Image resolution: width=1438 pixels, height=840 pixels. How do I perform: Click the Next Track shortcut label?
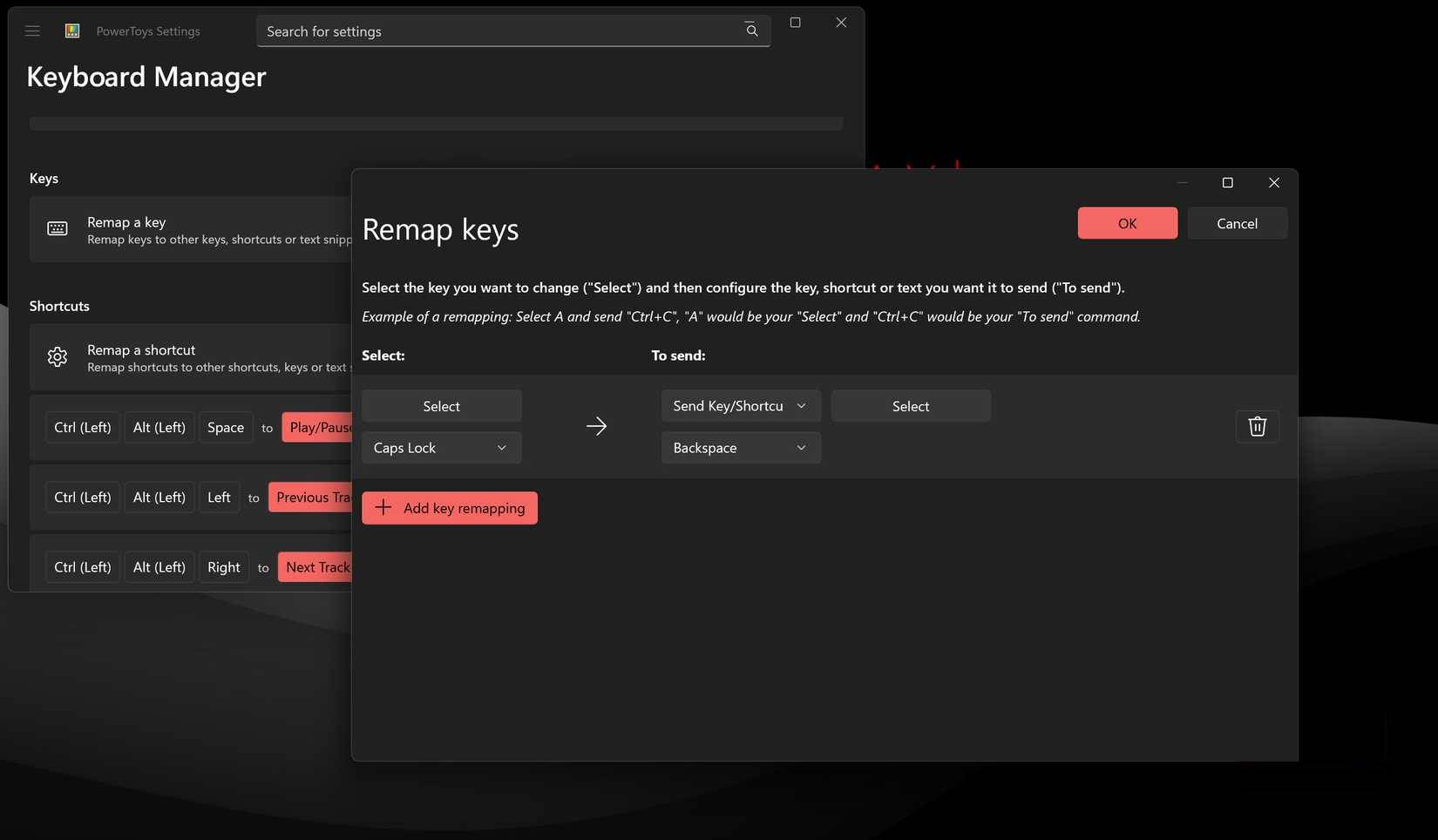pyautogui.click(x=315, y=566)
